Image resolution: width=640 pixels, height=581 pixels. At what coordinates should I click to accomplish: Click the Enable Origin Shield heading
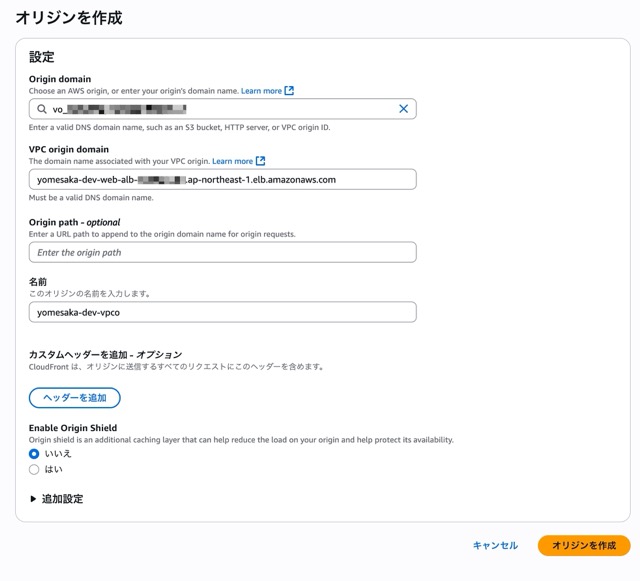click(x=73, y=428)
